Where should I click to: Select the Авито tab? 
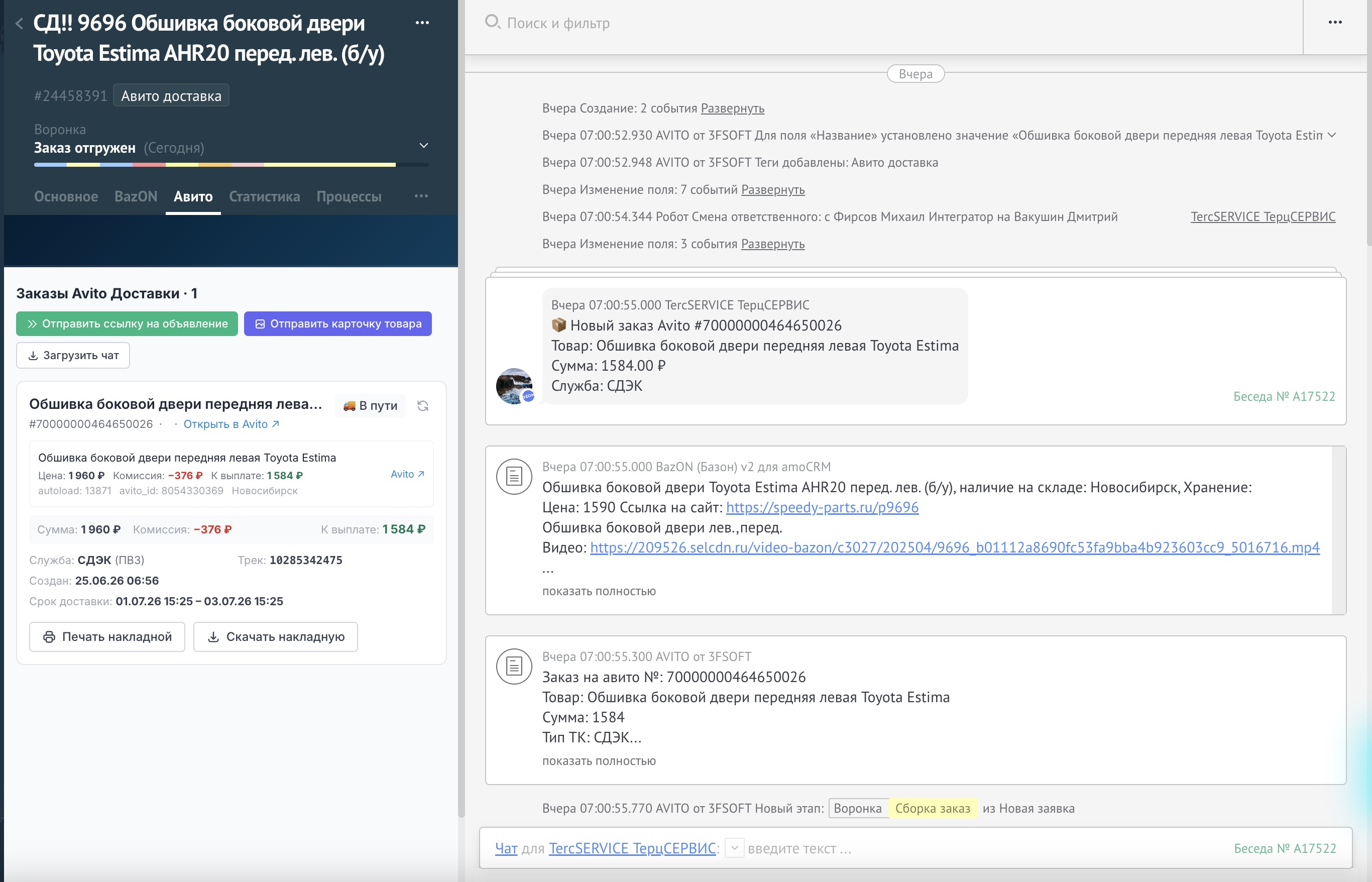click(193, 196)
